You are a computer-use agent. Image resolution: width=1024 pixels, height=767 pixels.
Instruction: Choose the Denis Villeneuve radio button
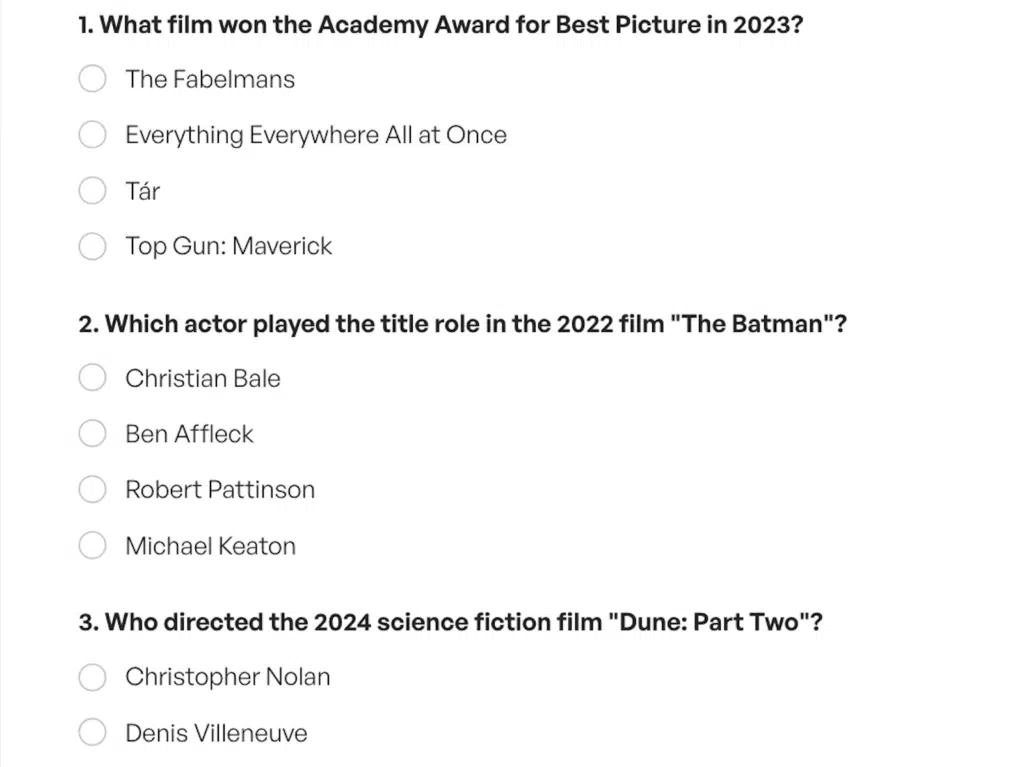[92, 732]
